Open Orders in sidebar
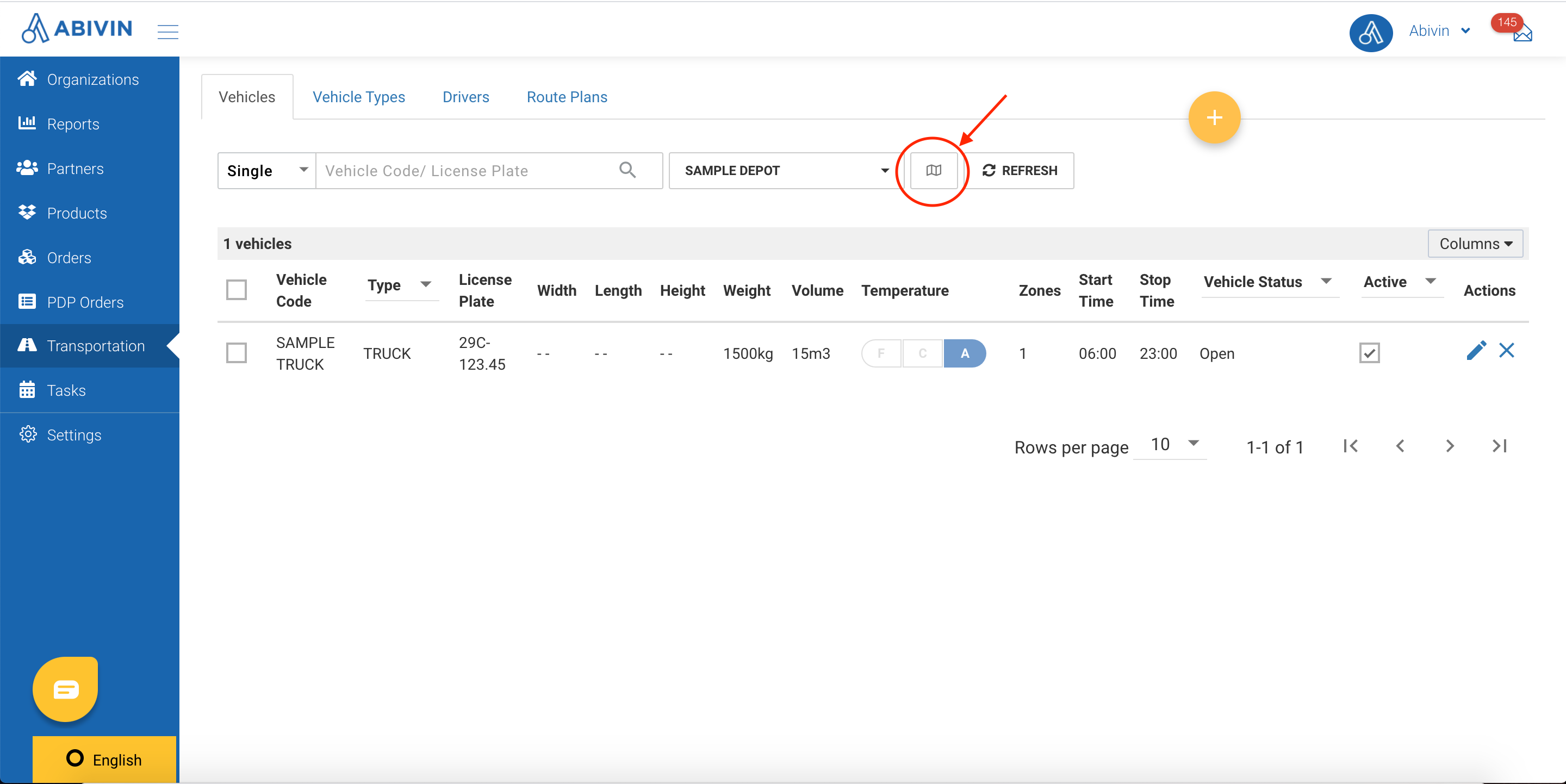This screenshot has width=1566, height=784. 89,258
